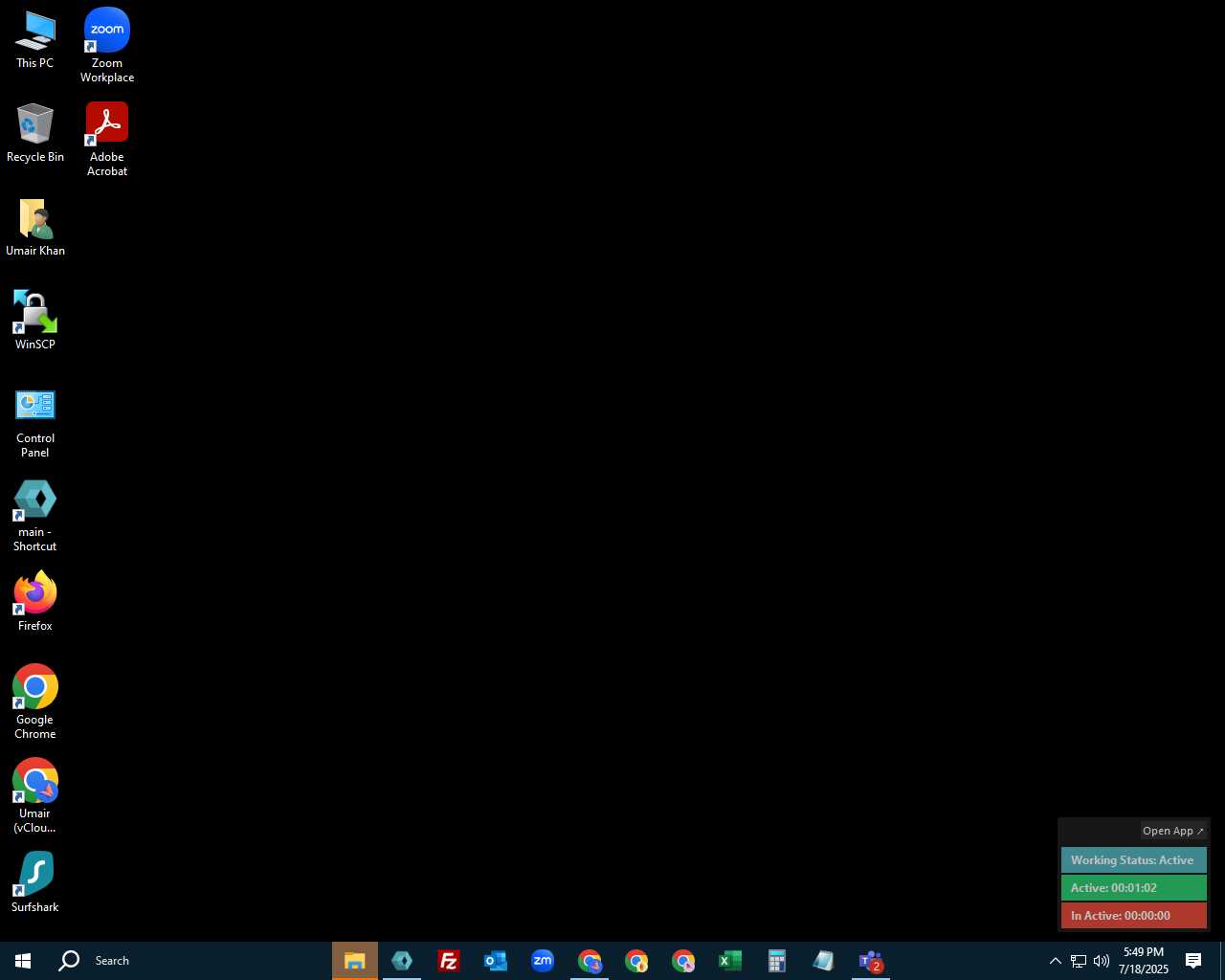Open the clock showing 5:49 PM
This screenshot has width=1225, height=980.
[x=1144, y=961]
